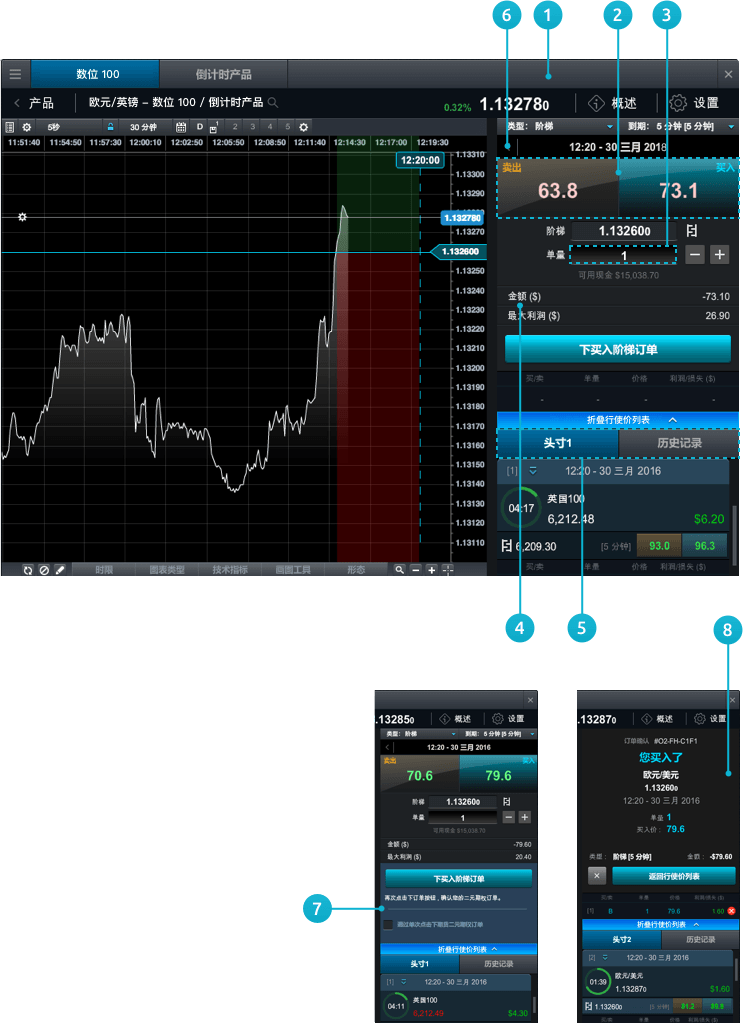Open the calendar date icon on chart toolbar
Viewport: 743px width, 1023px height.
coord(181,127)
